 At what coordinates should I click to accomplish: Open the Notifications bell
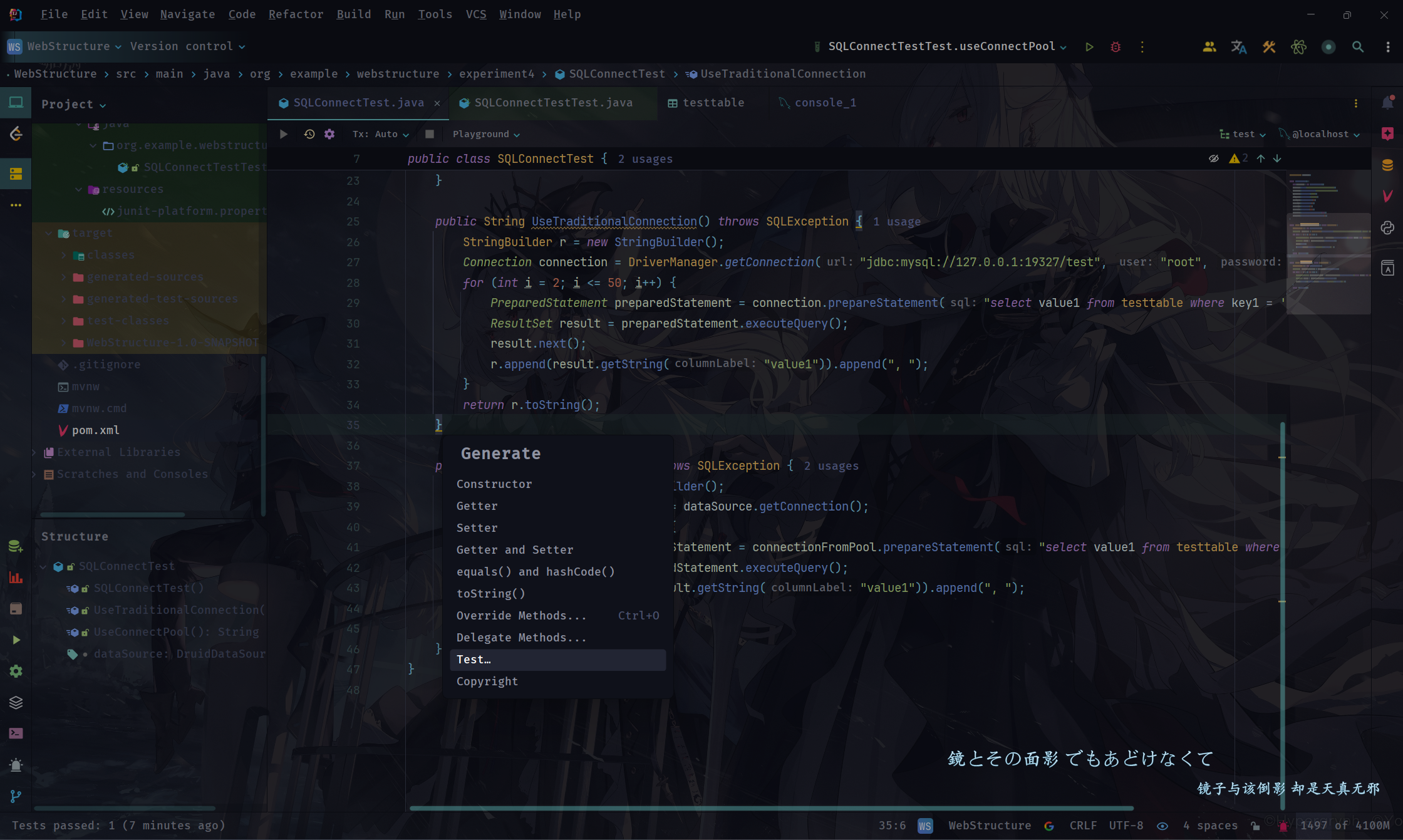coord(1388,103)
